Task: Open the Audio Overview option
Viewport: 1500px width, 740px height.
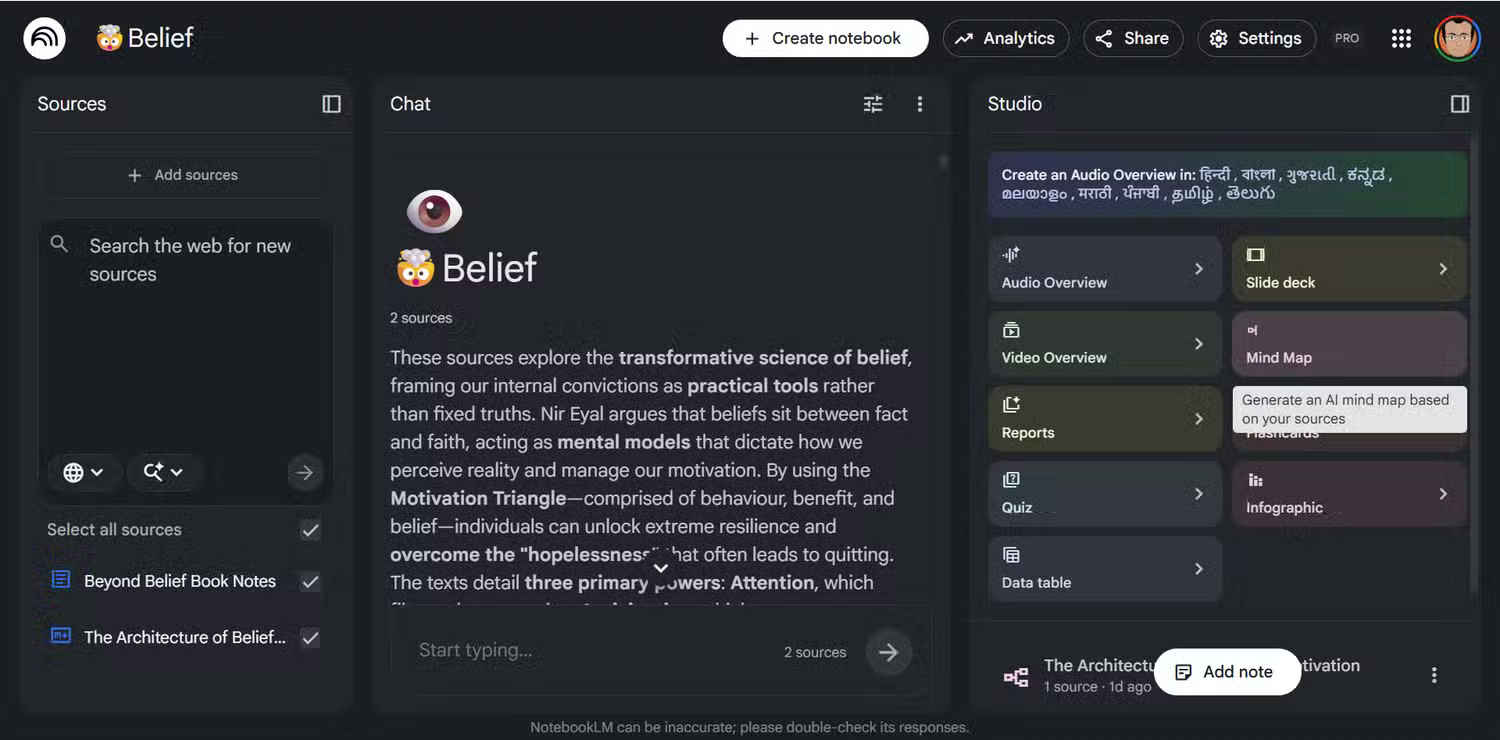Action: (1104, 269)
